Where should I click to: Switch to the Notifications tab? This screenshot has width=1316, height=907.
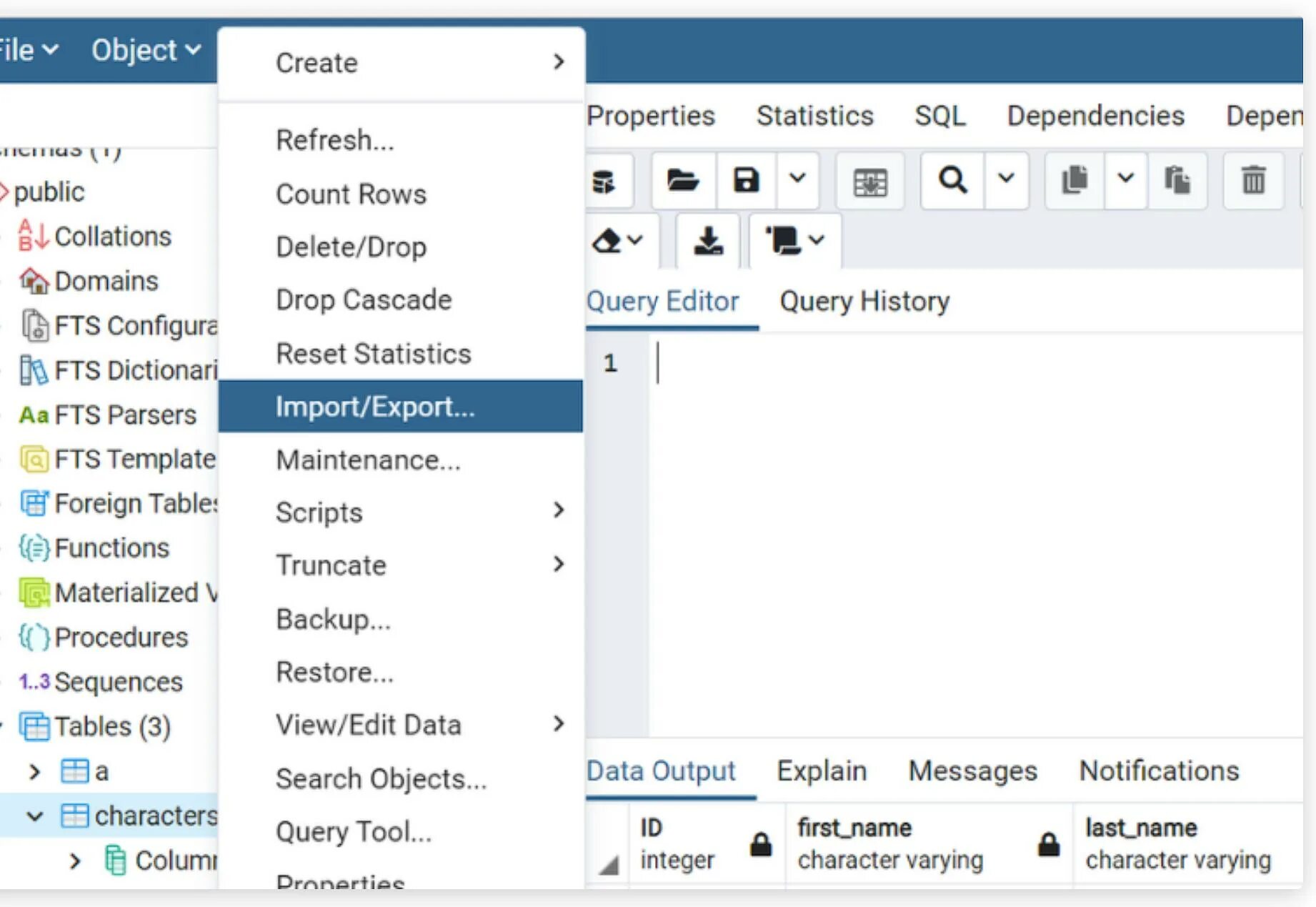1159,770
